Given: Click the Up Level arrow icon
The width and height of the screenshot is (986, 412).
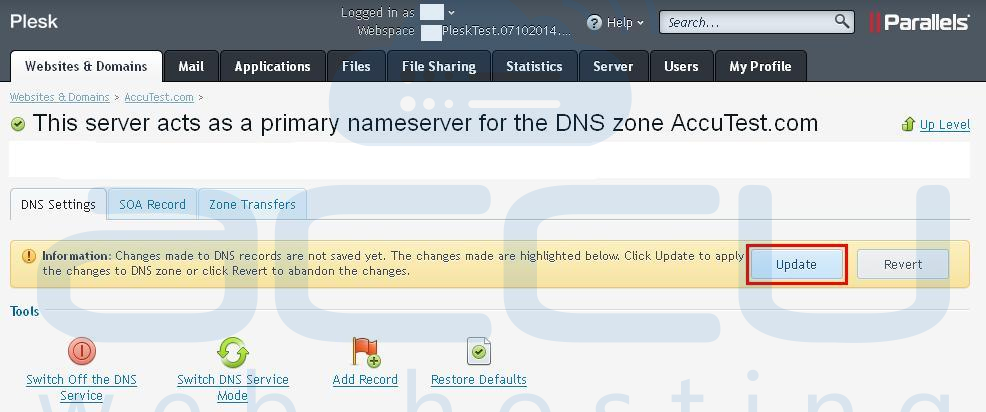Looking at the screenshot, I should [x=908, y=125].
